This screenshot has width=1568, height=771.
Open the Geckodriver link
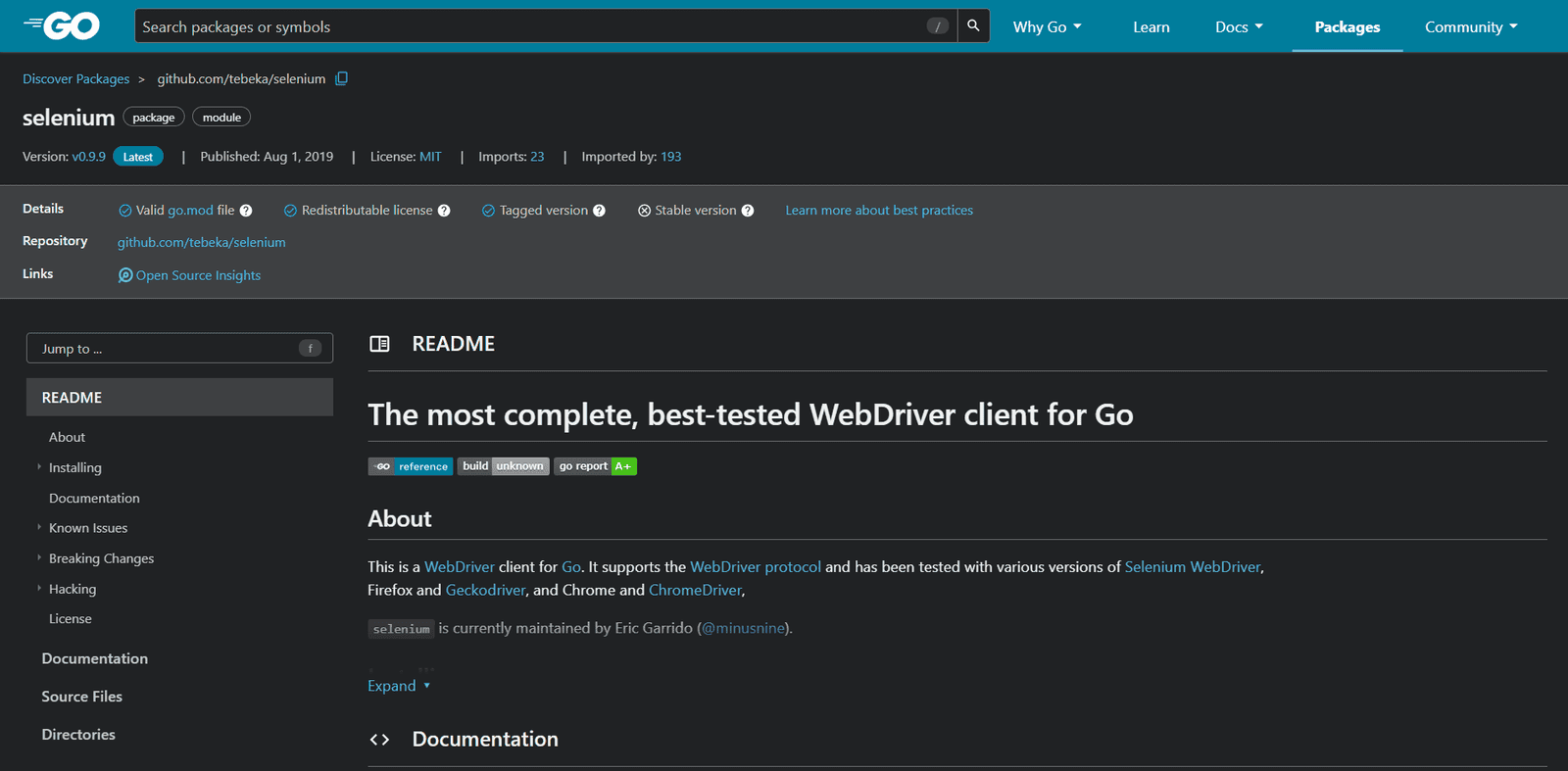click(x=485, y=591)
